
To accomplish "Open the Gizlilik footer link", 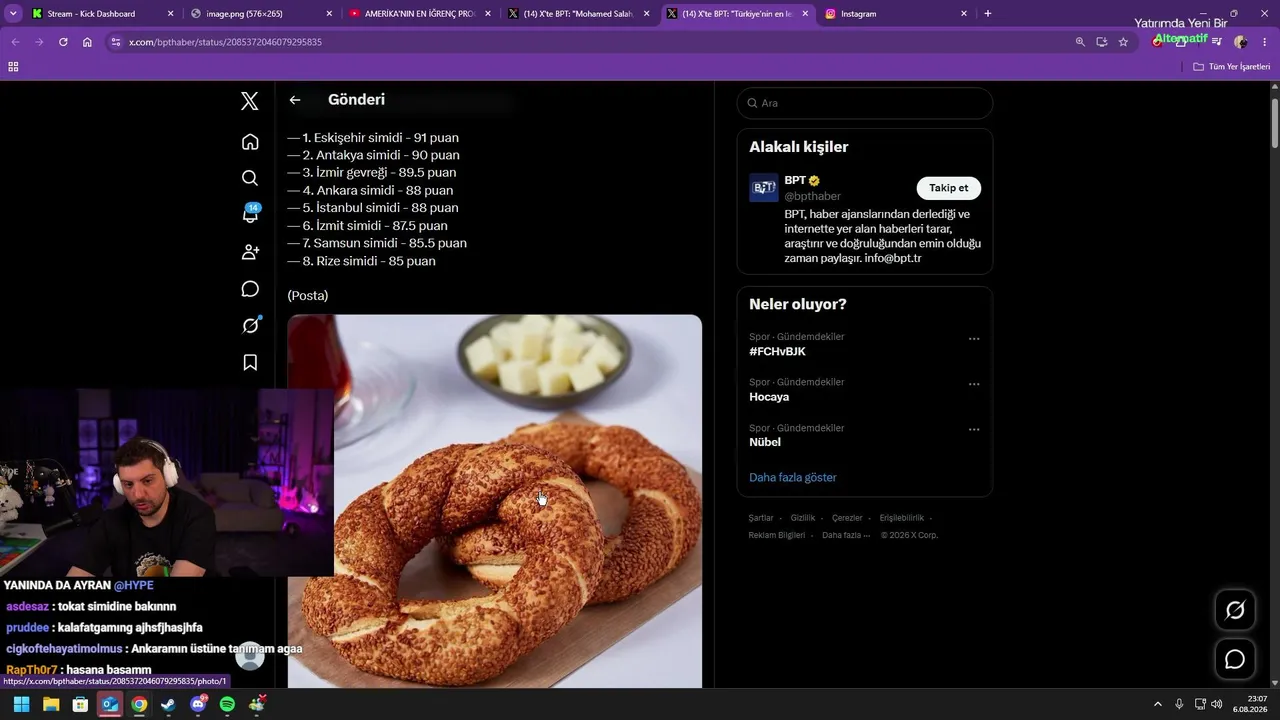I will tap(803, 518).
